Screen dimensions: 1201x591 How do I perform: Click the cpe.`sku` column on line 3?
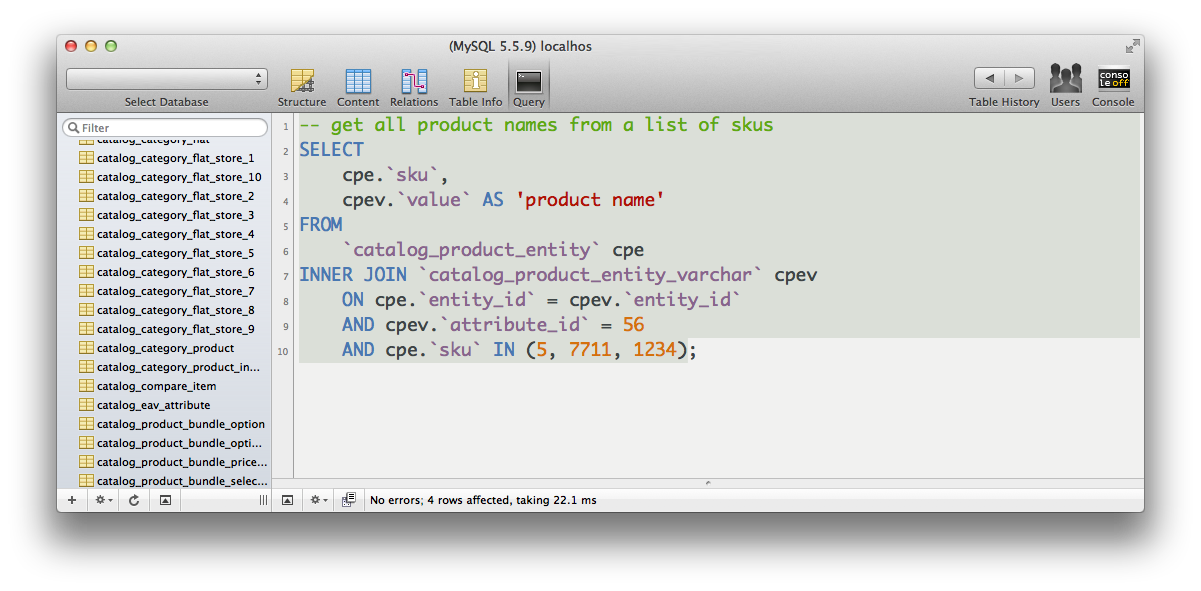389,175
